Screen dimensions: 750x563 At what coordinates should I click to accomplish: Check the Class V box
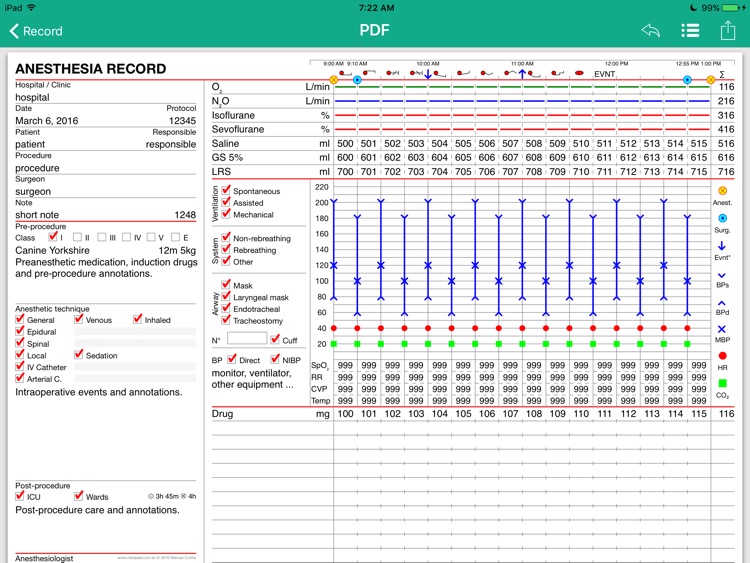click(x=151, y=237)
